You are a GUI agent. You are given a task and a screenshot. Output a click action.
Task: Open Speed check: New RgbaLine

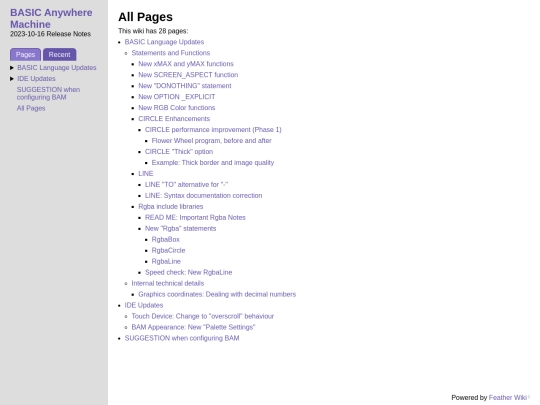[188, 272]
